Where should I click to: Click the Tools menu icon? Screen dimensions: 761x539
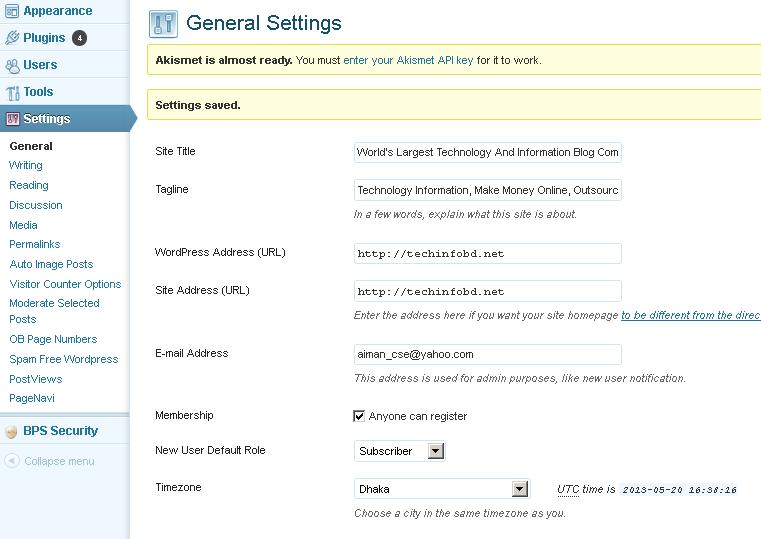[x=12, y=92]
